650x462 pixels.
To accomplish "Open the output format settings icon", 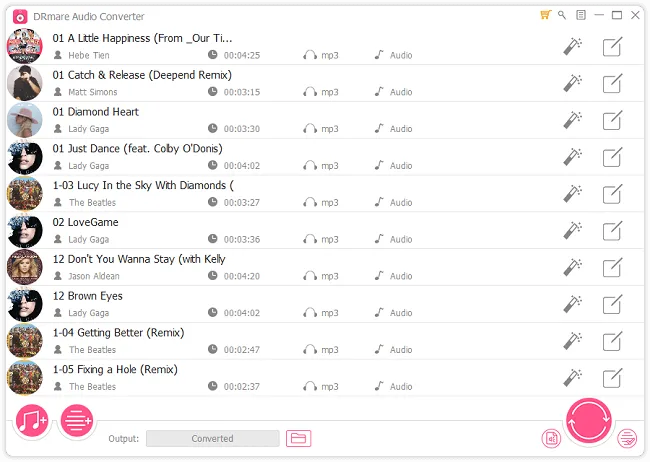I will click(x=551, y=438).
